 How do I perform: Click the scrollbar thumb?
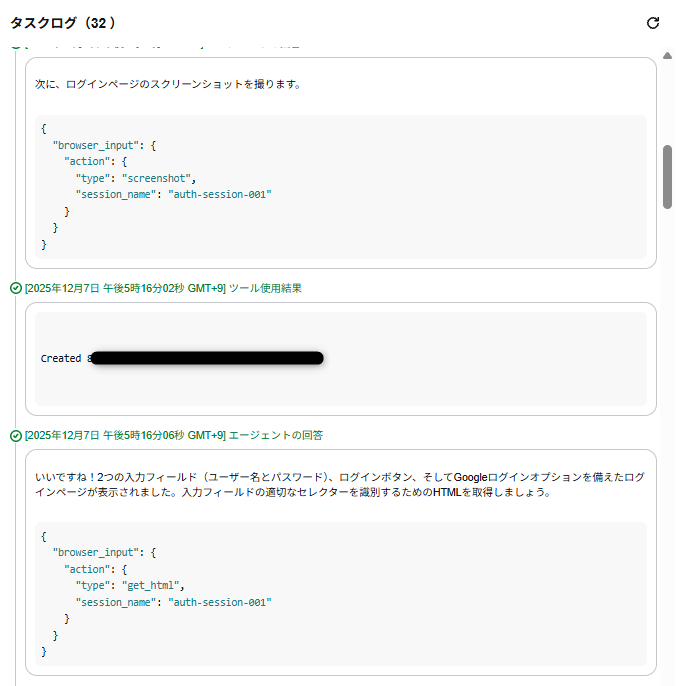point(667,176)
